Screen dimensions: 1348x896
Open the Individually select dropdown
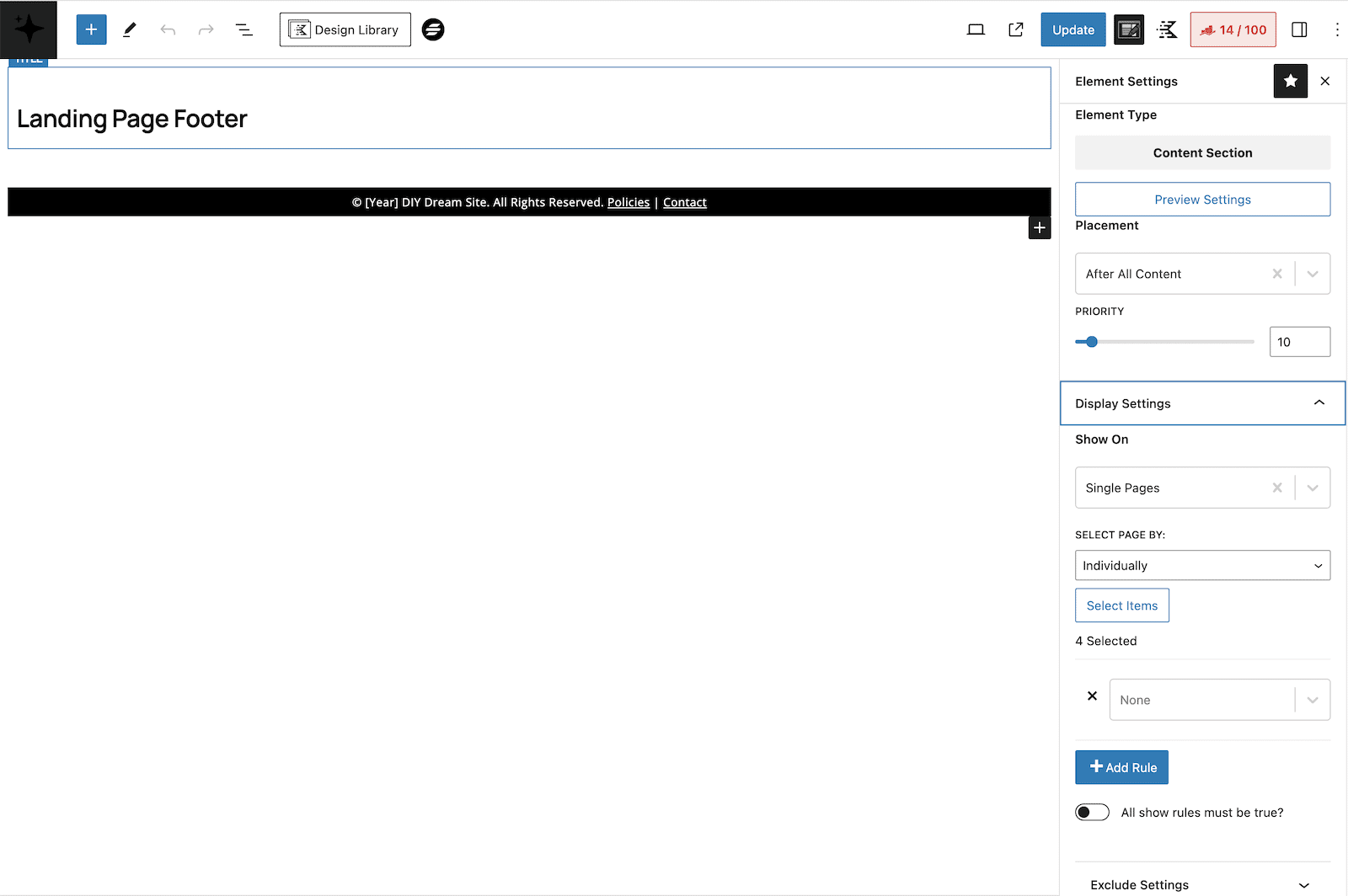1202,565
